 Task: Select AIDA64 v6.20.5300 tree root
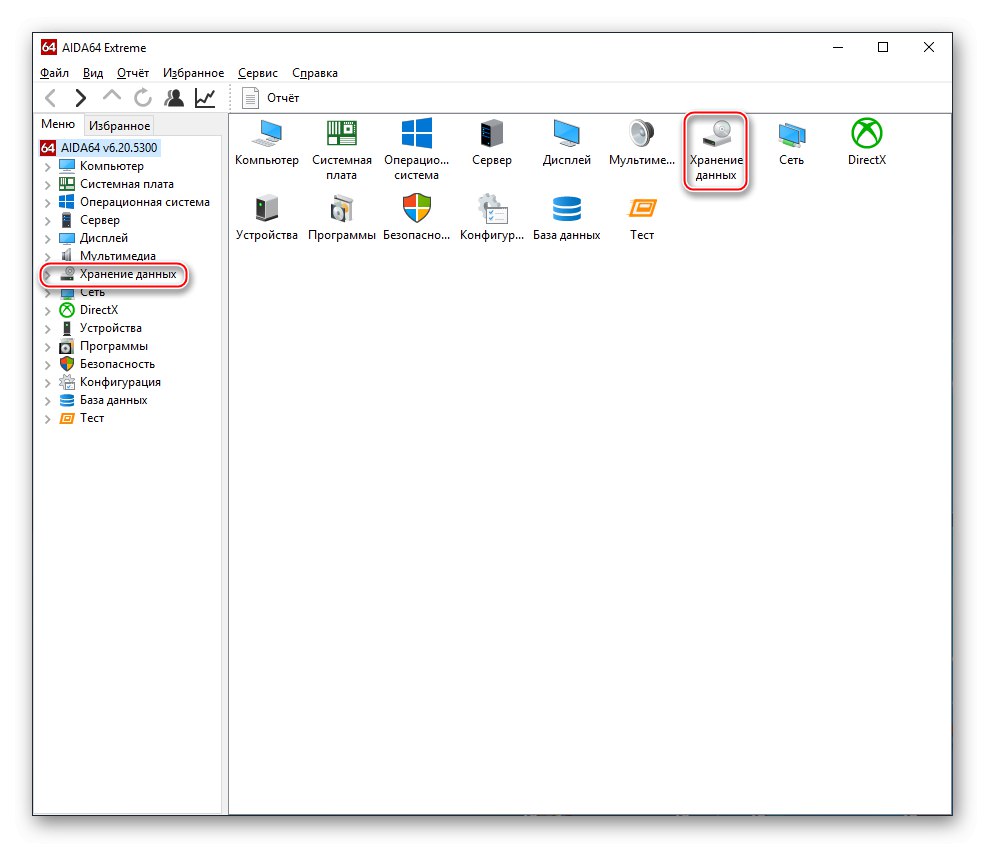[99, 148]
